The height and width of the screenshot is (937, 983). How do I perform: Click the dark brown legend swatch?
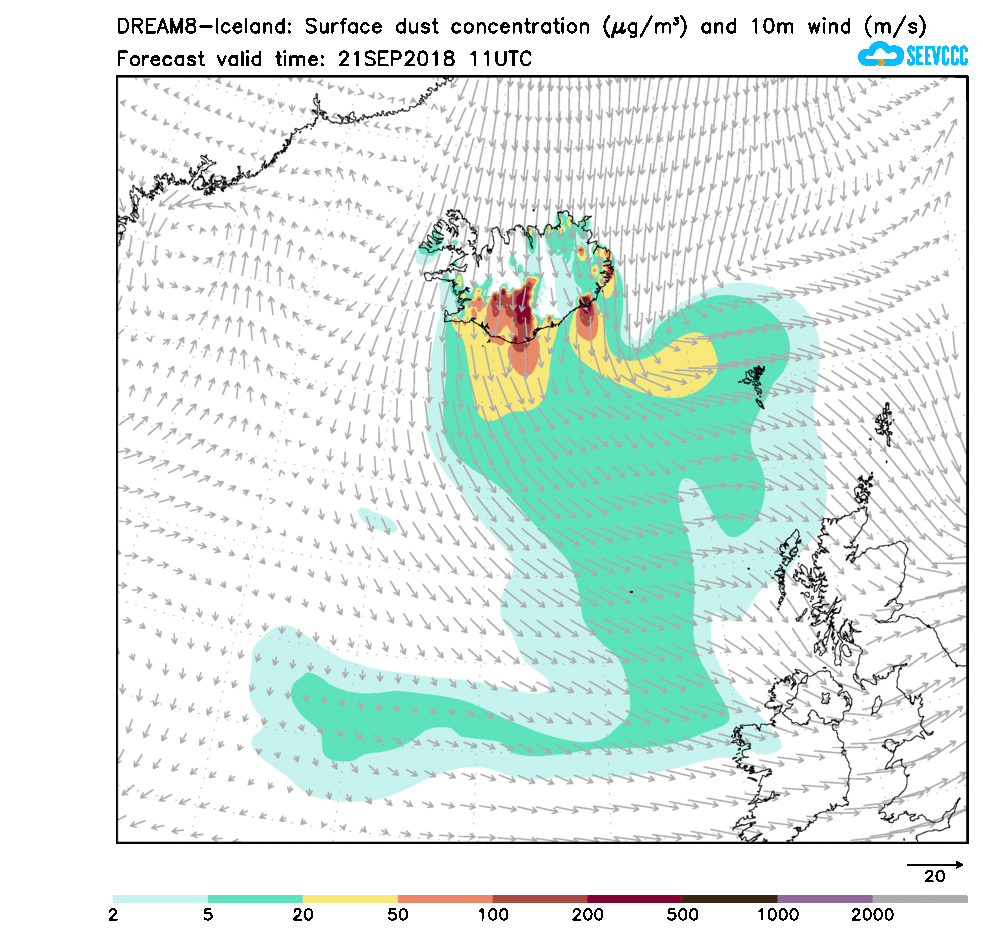[x=730, y=899]
